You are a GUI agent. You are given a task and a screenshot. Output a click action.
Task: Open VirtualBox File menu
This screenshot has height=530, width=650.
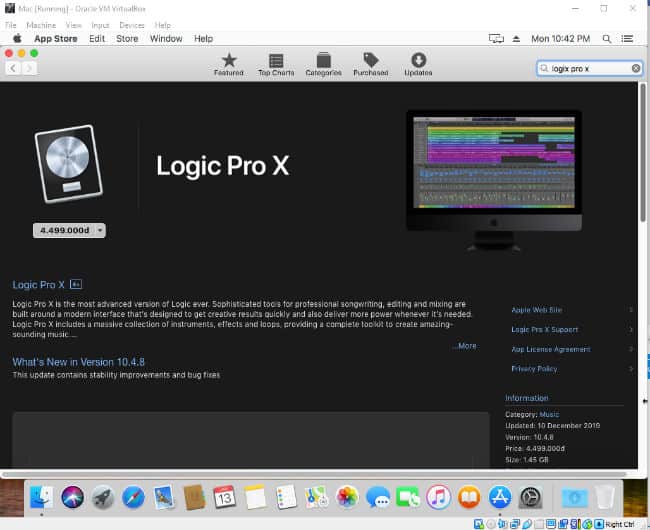click(11, 25)
